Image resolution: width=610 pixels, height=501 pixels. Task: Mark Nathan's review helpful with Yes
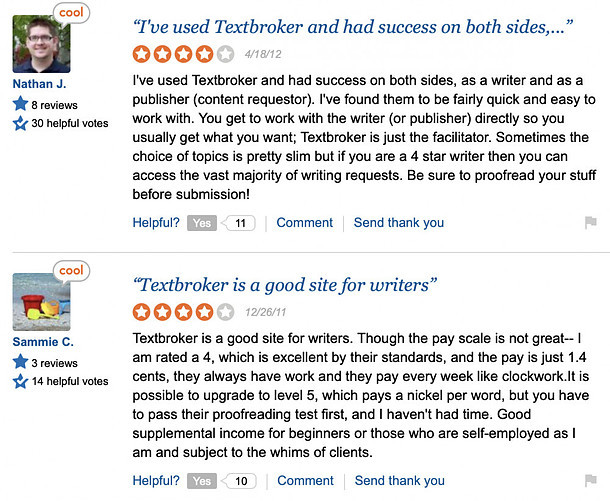pyautogui.click(x=202, y=223)
